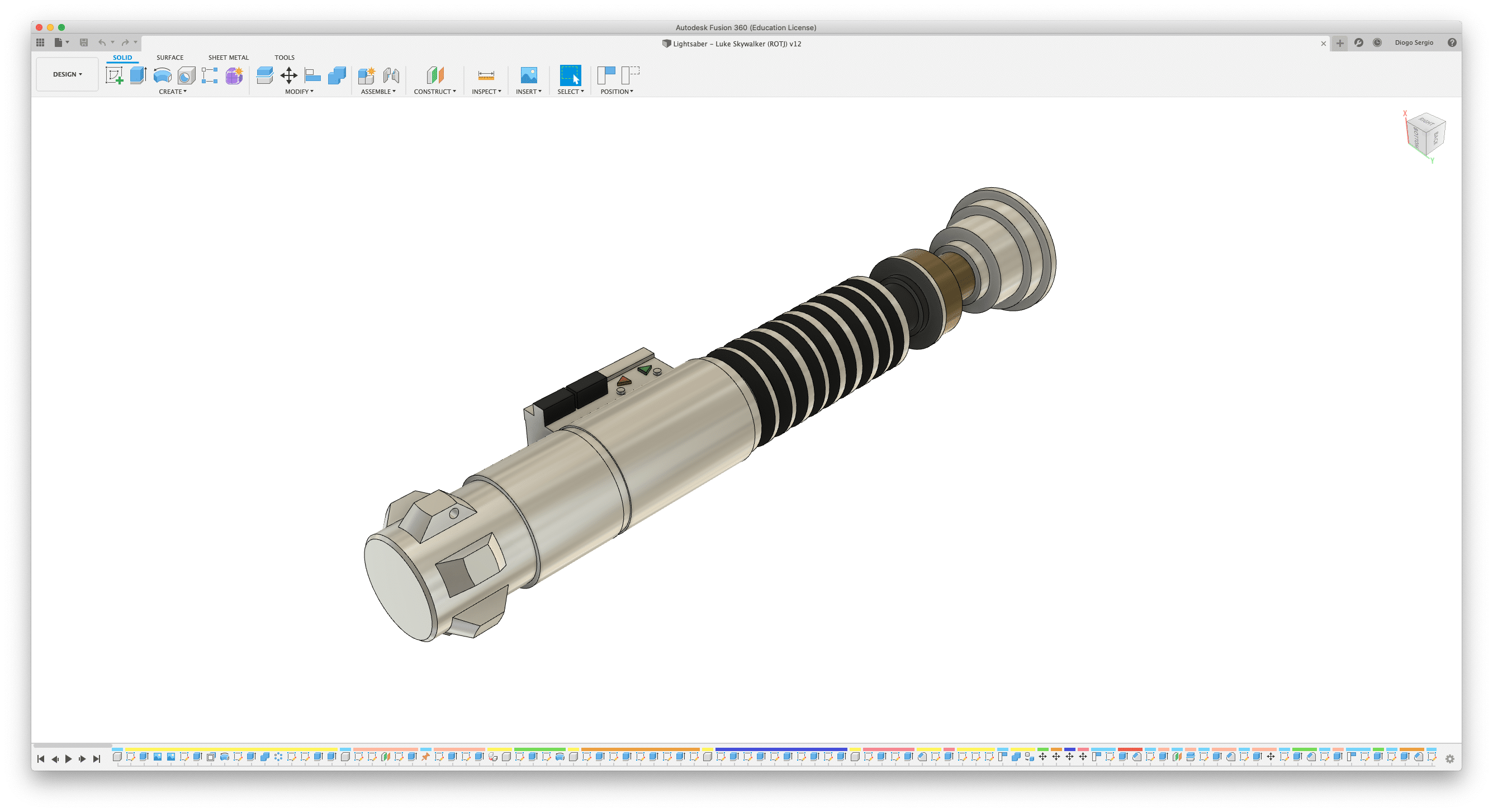Select the Lightsaber – Luke Skywalker document tab
Screen dimensions: 1493x812
[x=732, y=44]
